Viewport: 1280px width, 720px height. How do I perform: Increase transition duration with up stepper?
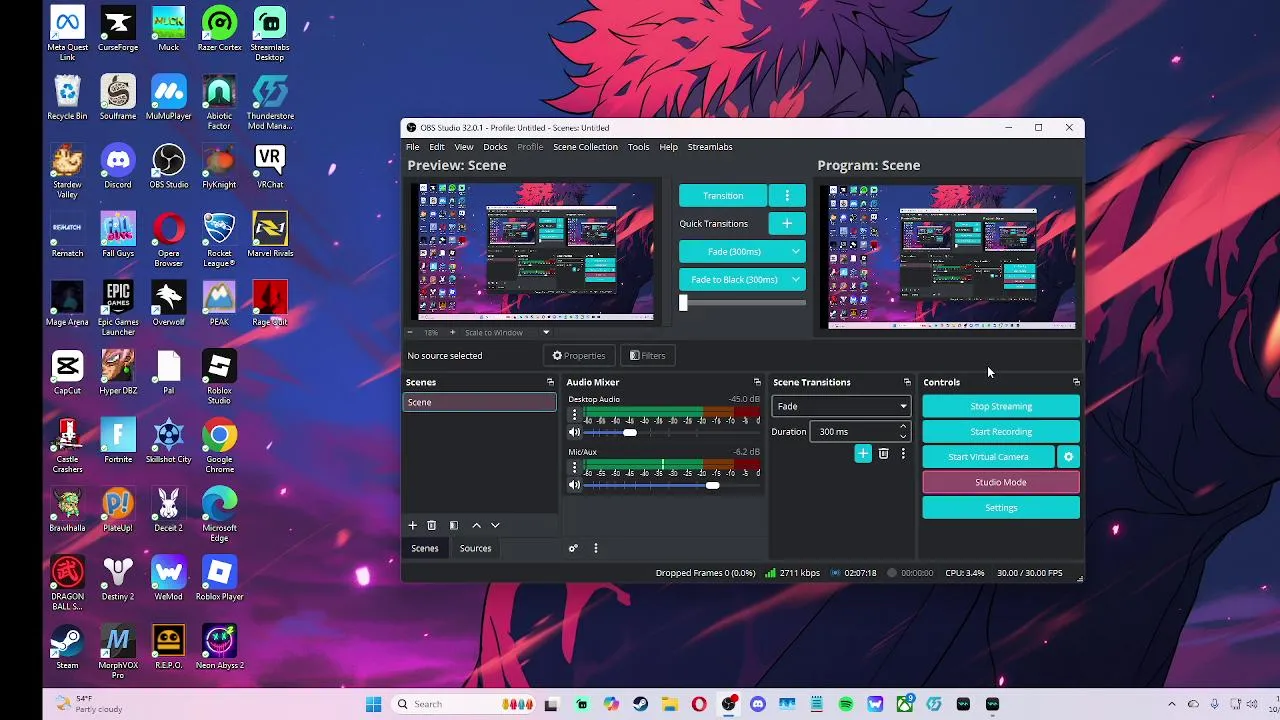903,427
